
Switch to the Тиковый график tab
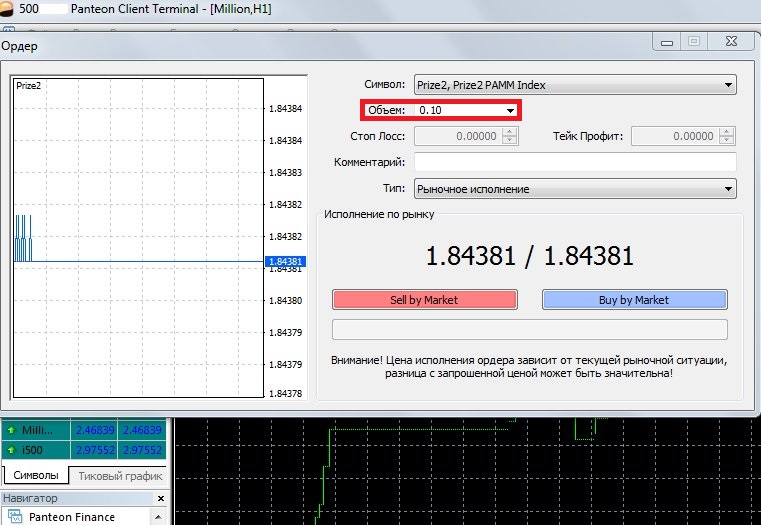tap(118, 475)
